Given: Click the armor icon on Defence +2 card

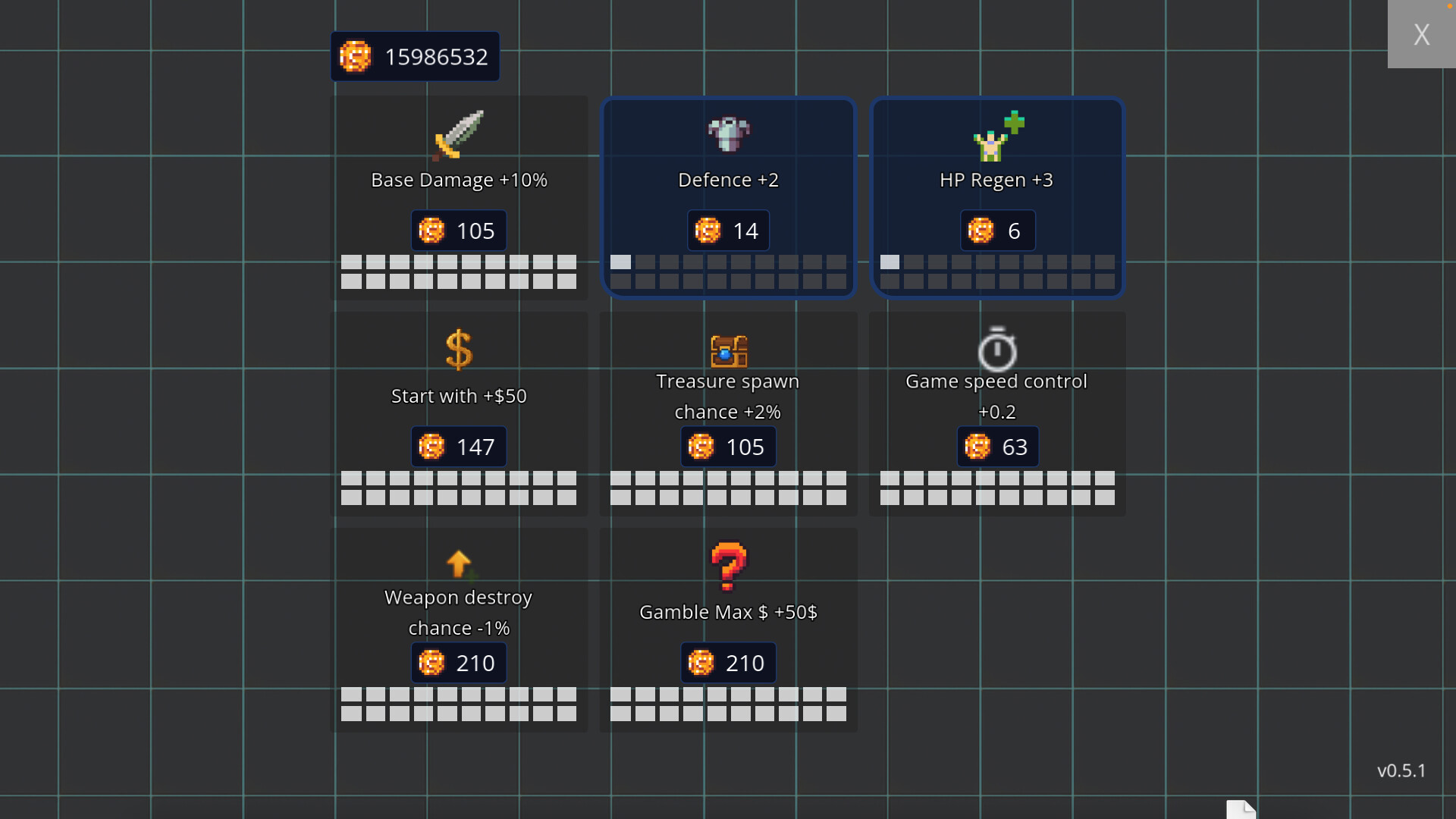Looking at the screenshot, I should tap(728, 133).
